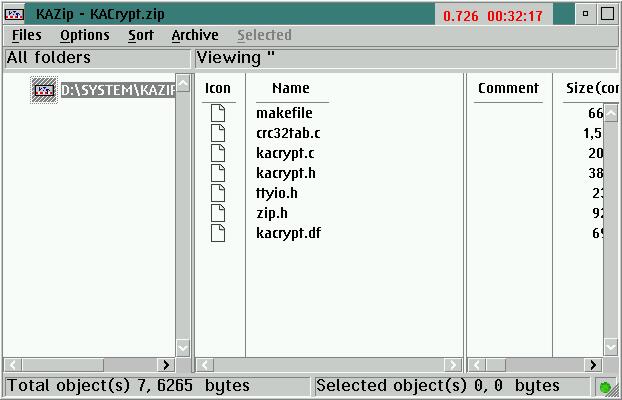This screenshot has width=622, height=400.
Task: Click the makefile document icon
Action: pos(218,113)
